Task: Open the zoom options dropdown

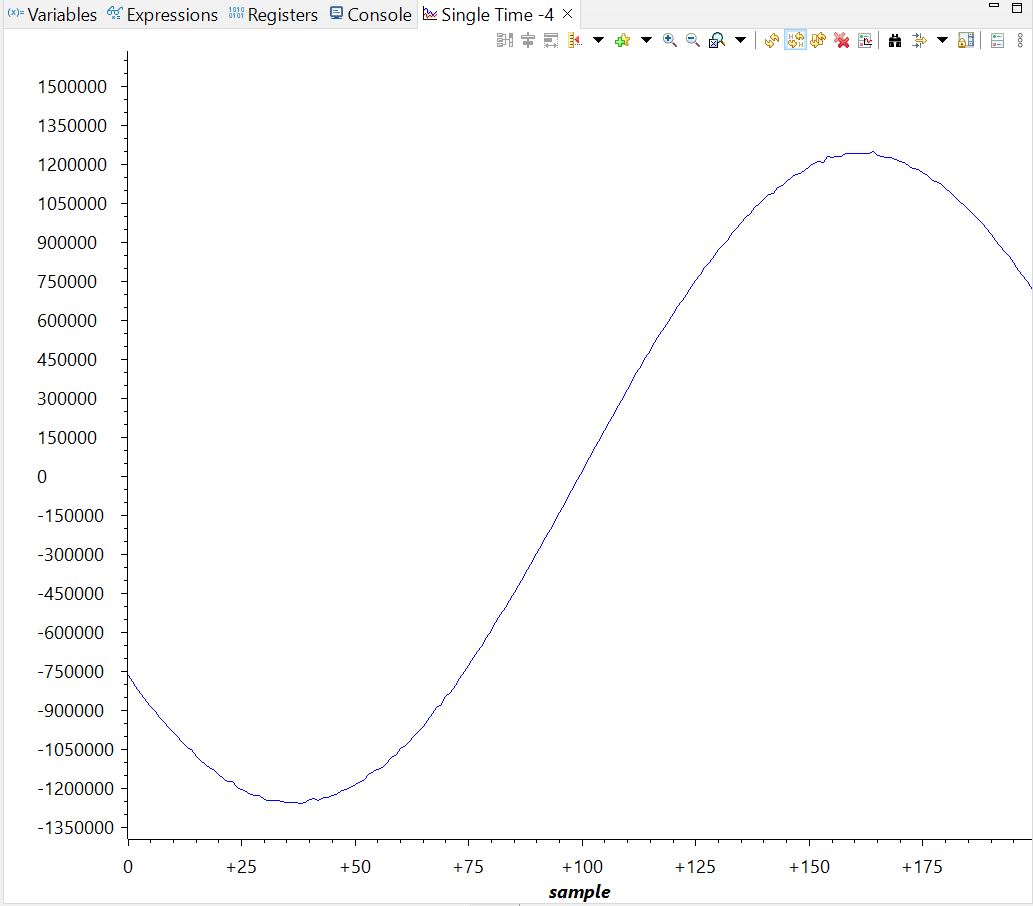Action: coord(741,40)
